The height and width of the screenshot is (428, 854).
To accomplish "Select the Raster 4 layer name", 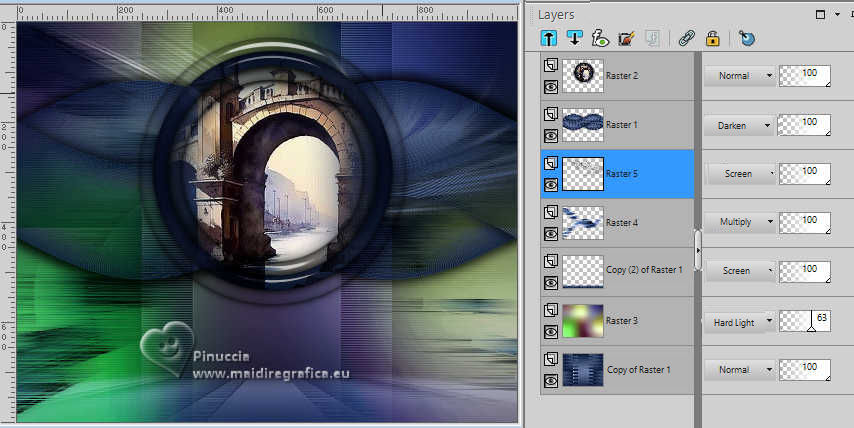I will point(622,223).
